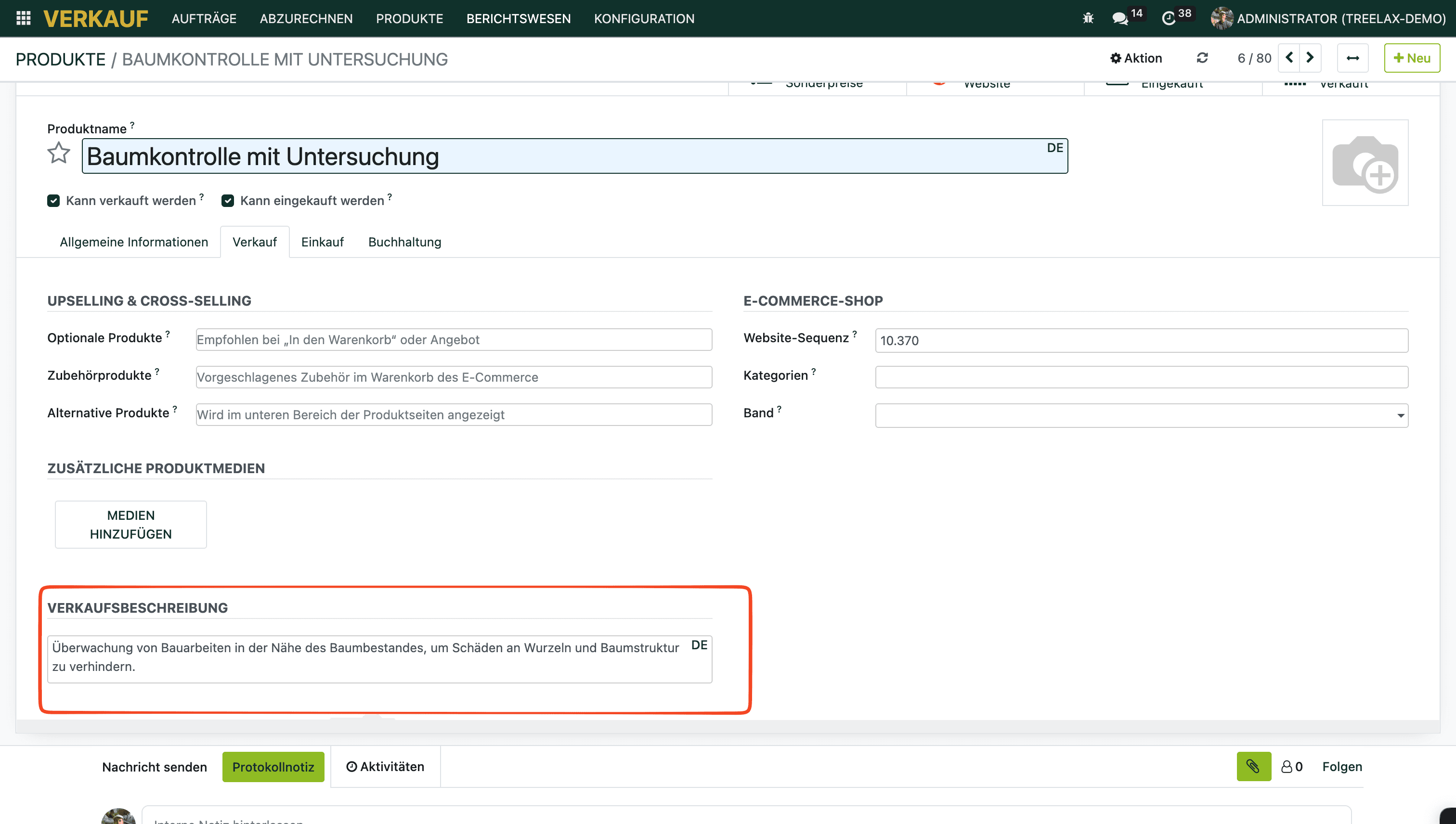Click into the Website-Sequenz field
Screen dimensions: 1456x824
[1141, 340]
